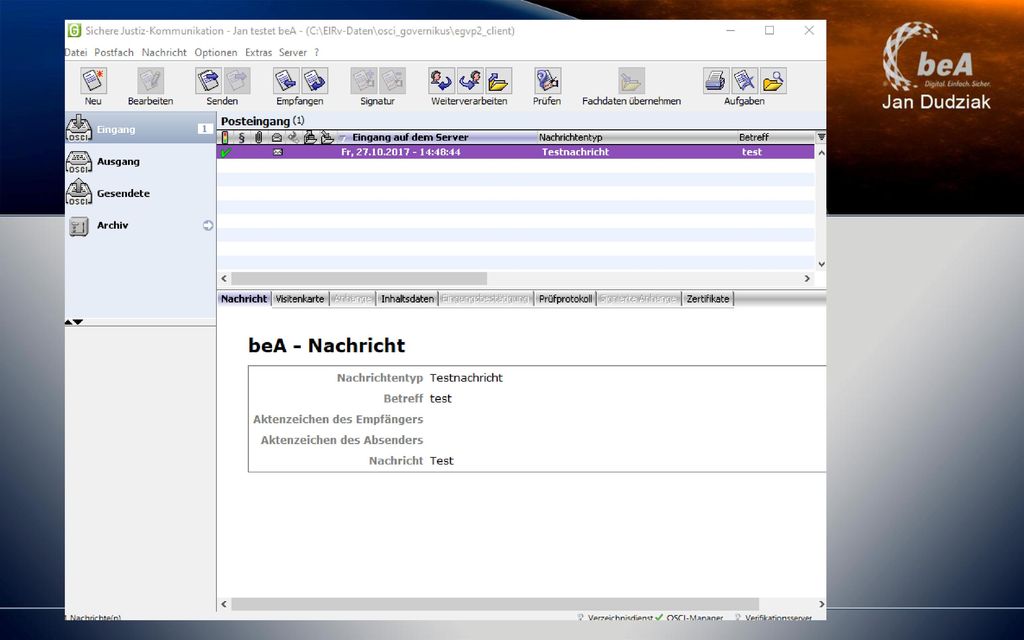This screenshot has width=1024, height=640.
Task: Click the search folder icon in Aufgaben
Action: pos(774,81)
